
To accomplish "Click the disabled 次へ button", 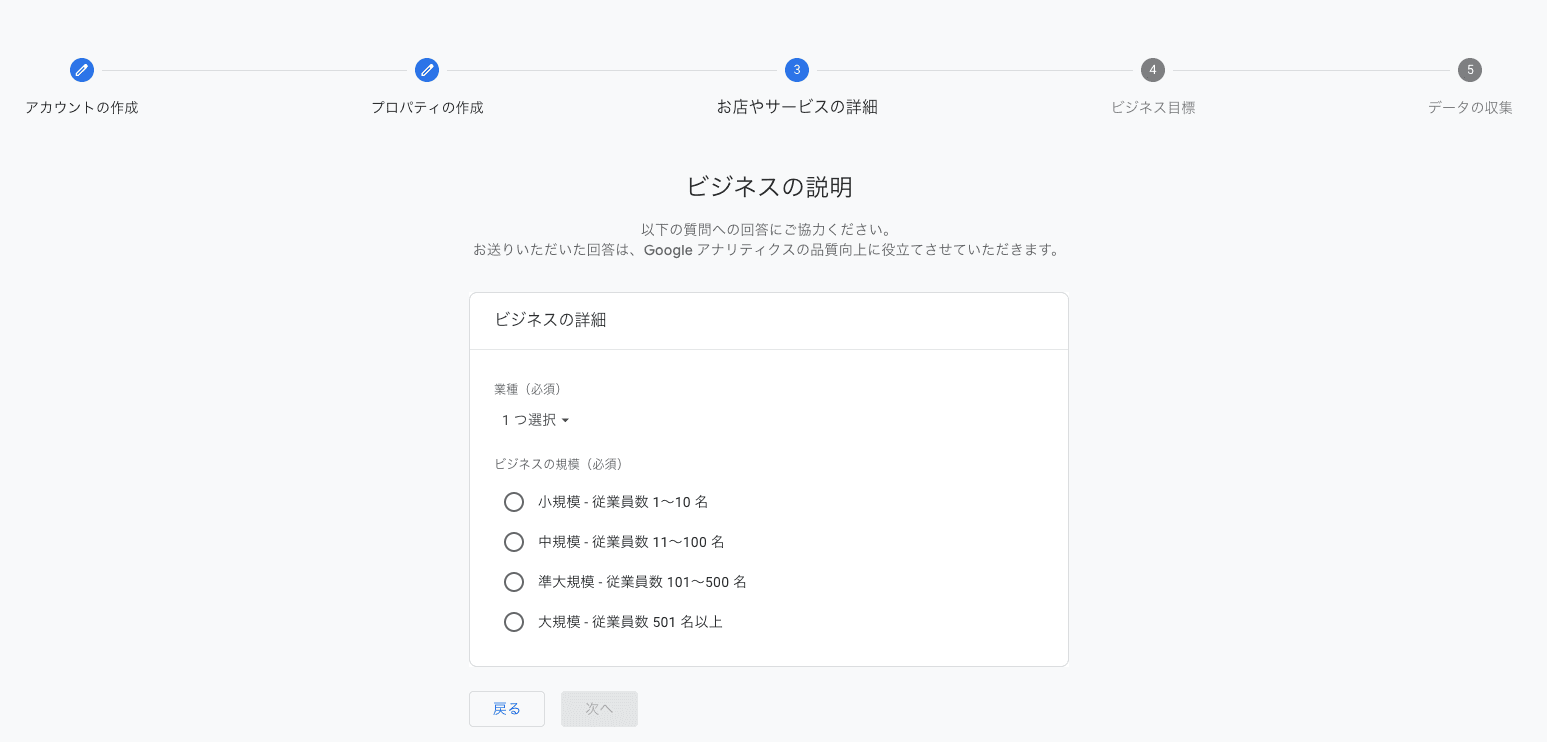I will tap(599, 708).
